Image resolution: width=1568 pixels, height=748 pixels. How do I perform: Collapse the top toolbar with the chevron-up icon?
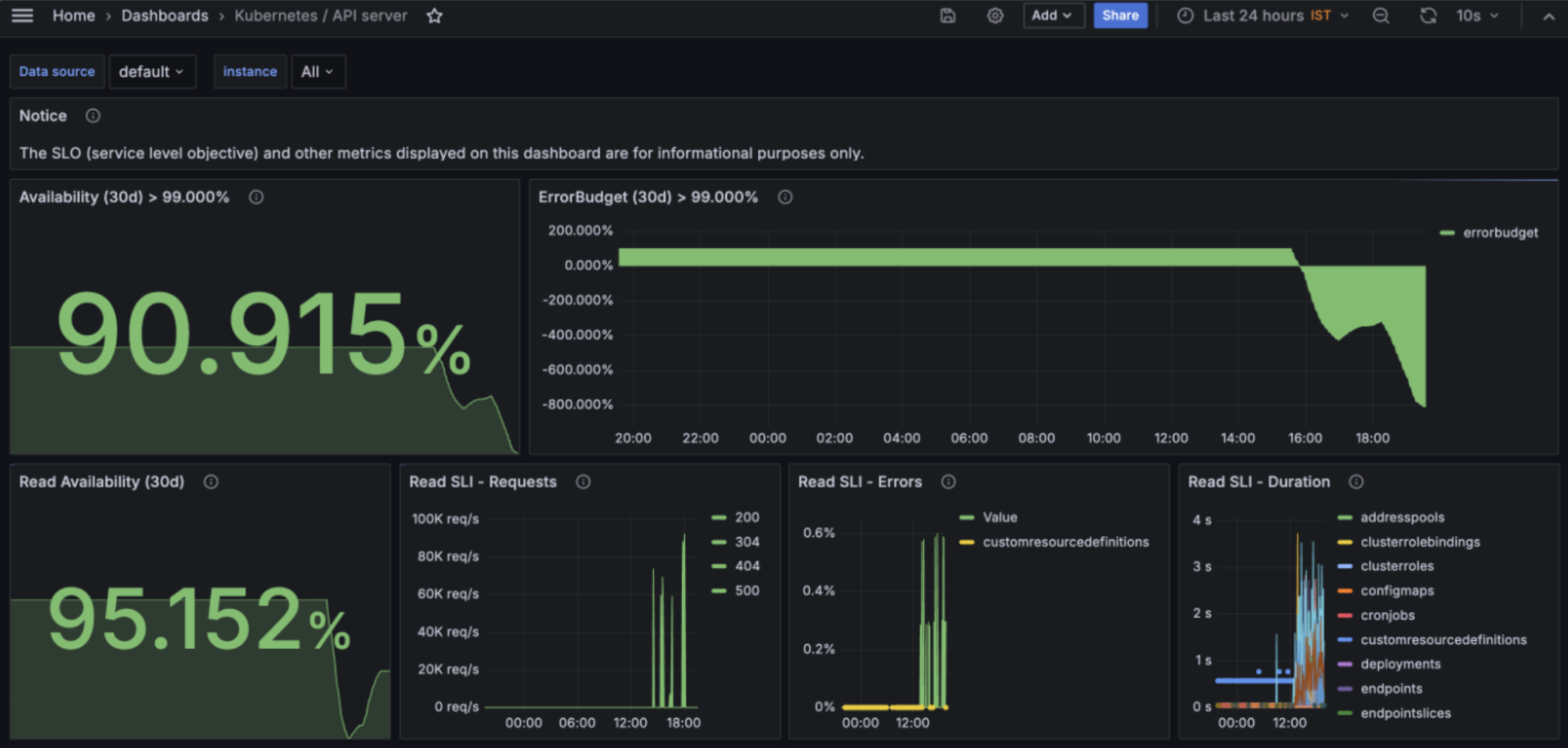coord(1549,16)
